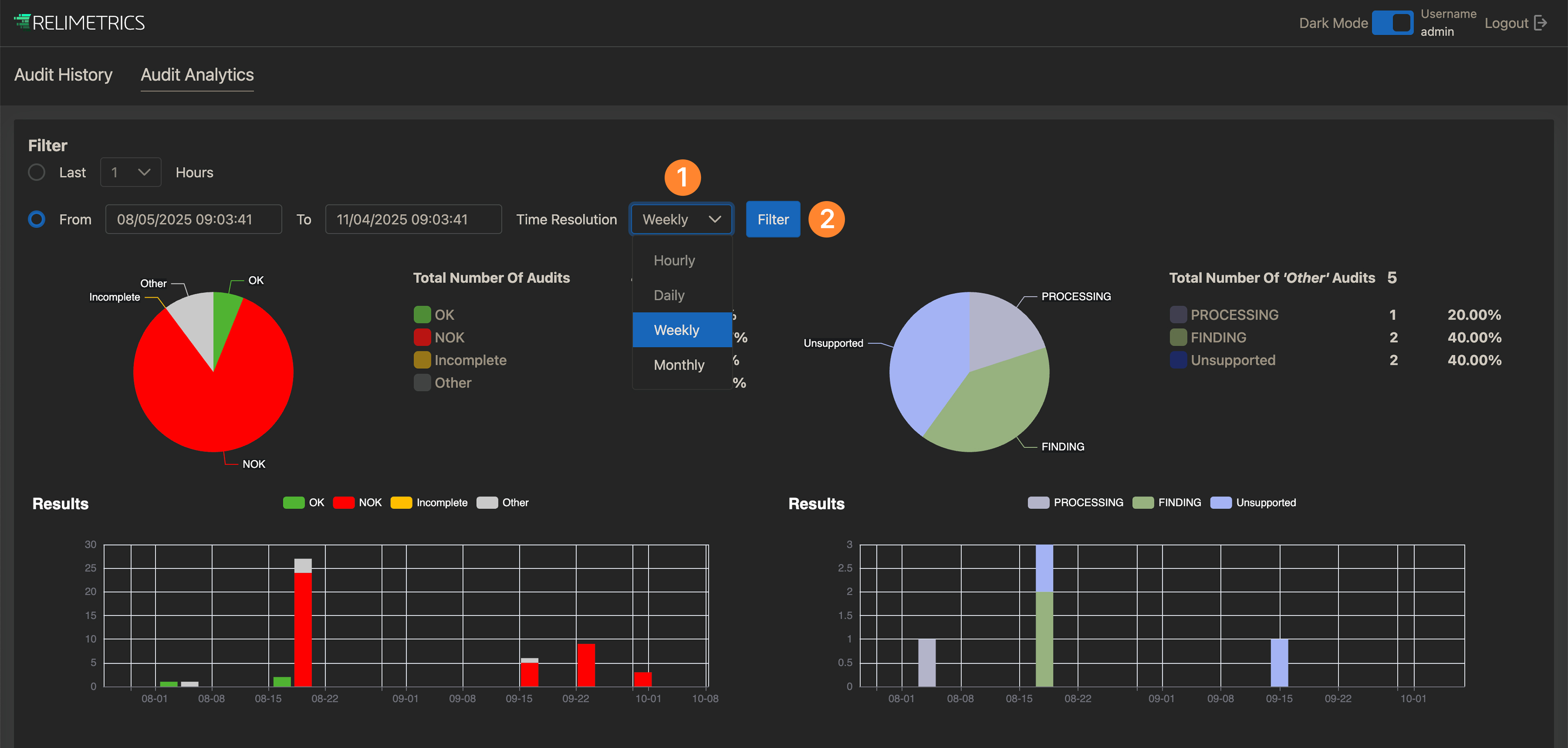This screenshot has width=1568, height=748.
Task: Choose Monthly from Time Resolution list
Action: (x=679, y=365)
